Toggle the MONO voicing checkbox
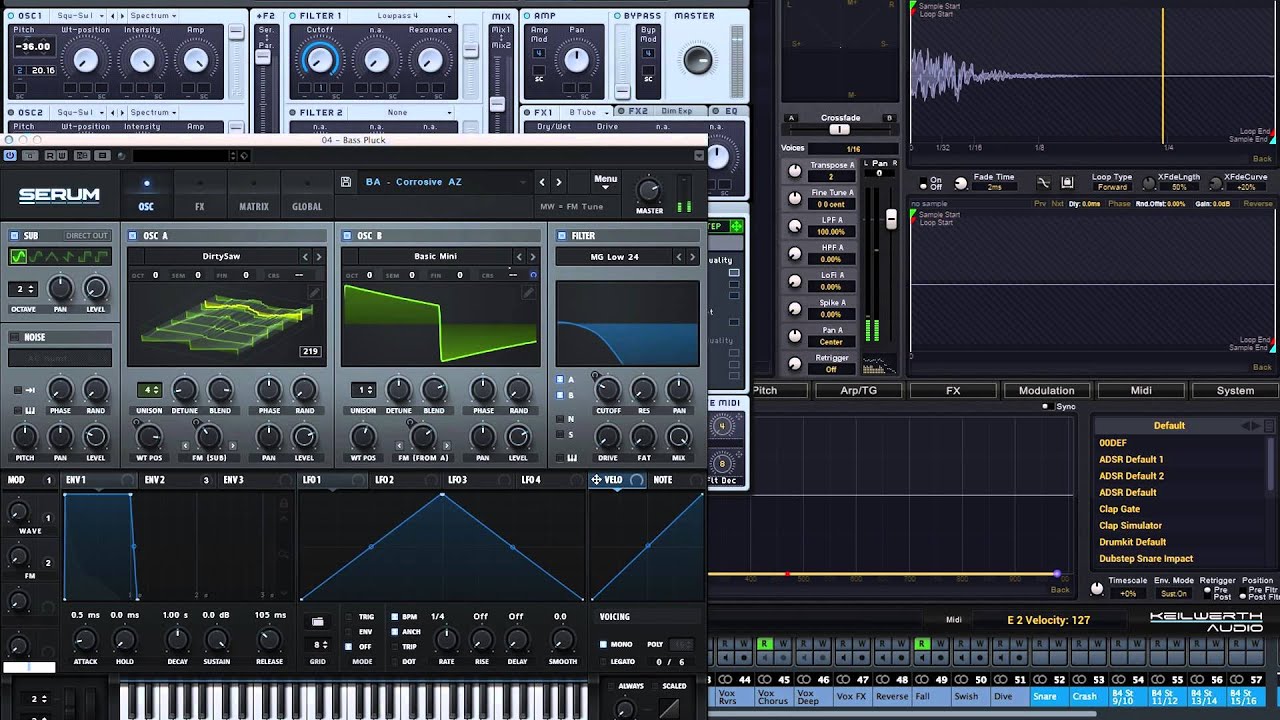This screenshot has width=1280, height=720. click(x=603, y=645)
